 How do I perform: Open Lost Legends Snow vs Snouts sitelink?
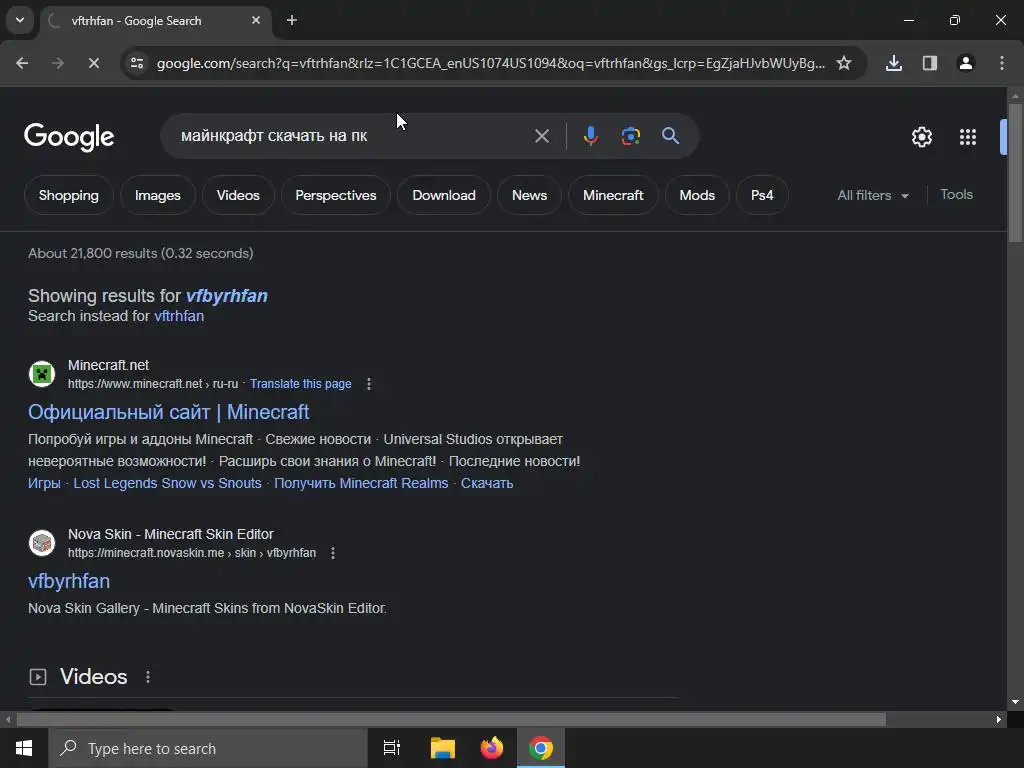point(167,483)
